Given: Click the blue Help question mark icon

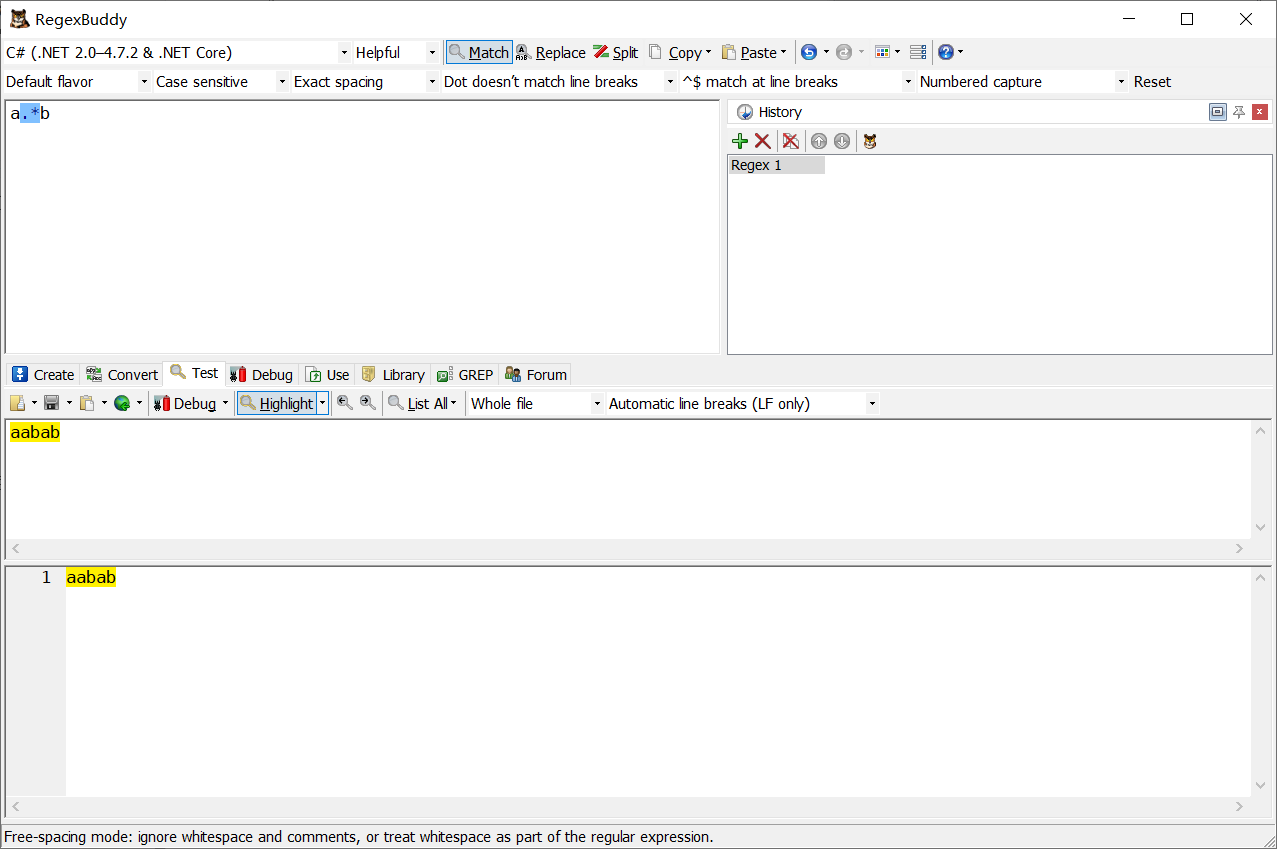Looking at the screenshot, I should 946,52.
